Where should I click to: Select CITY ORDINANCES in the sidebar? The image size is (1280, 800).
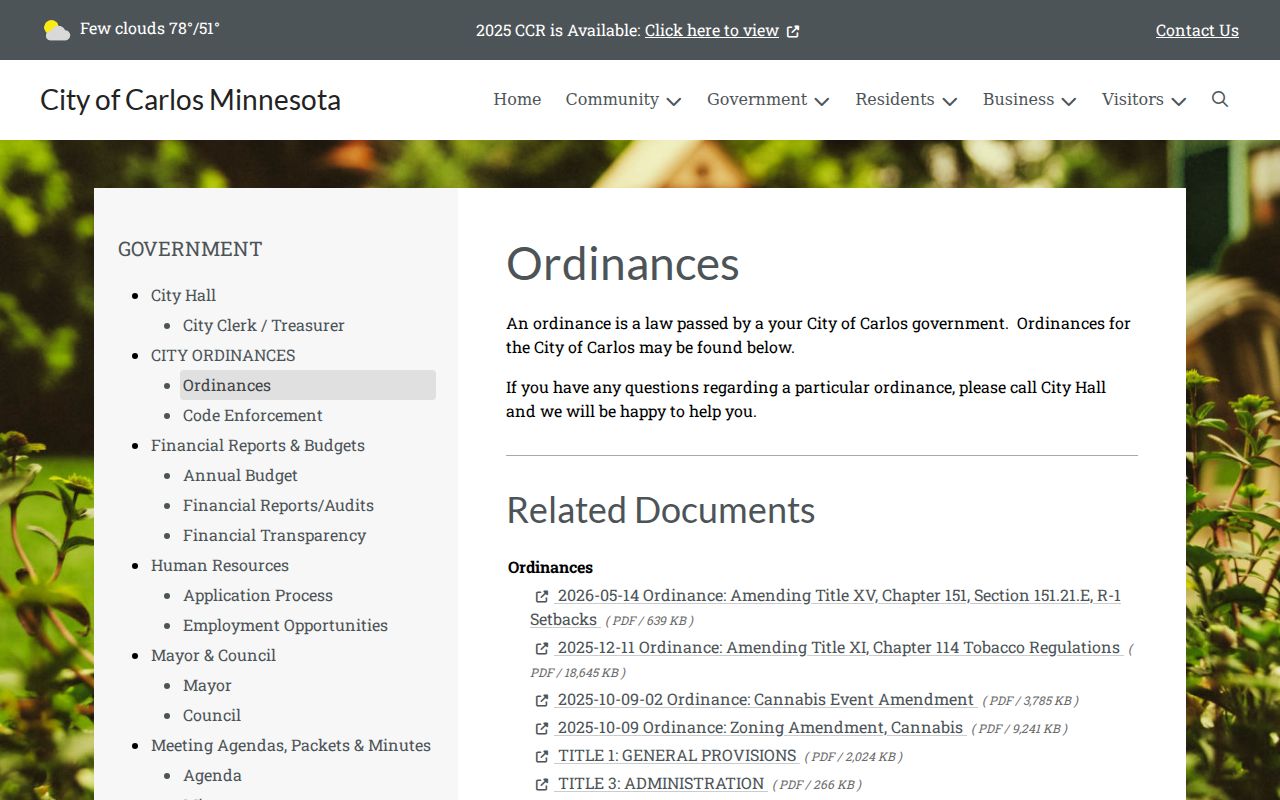click(223, 355)
